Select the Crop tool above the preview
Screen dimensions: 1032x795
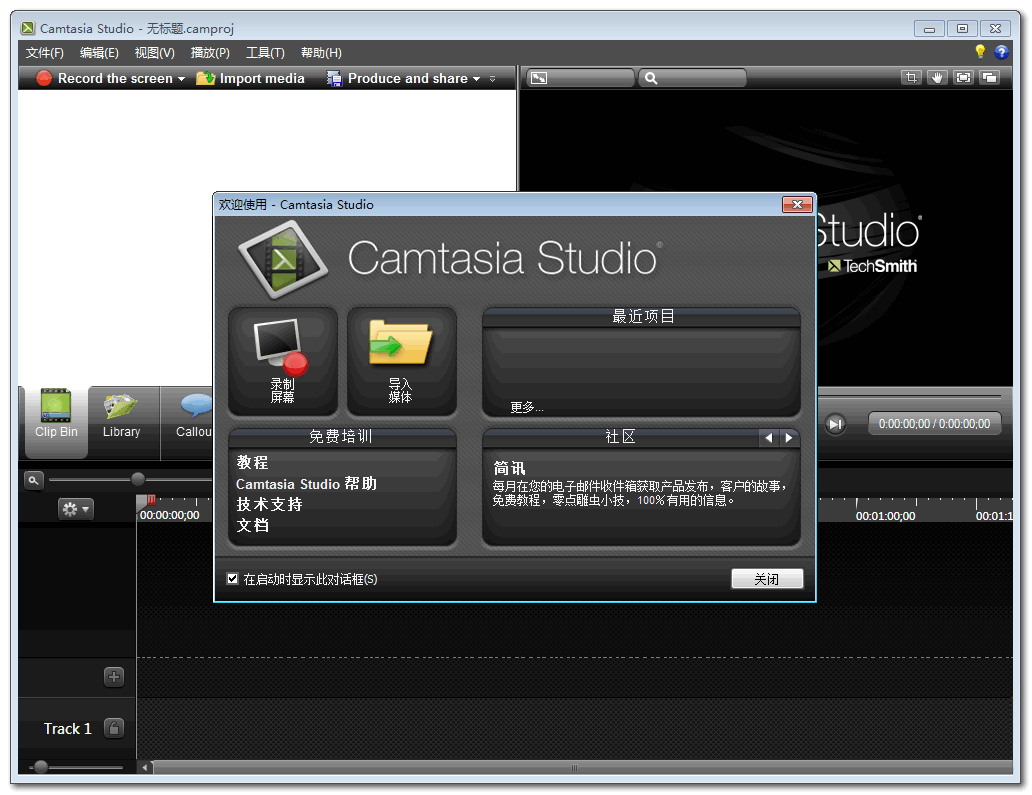click(x=910, y=77)
